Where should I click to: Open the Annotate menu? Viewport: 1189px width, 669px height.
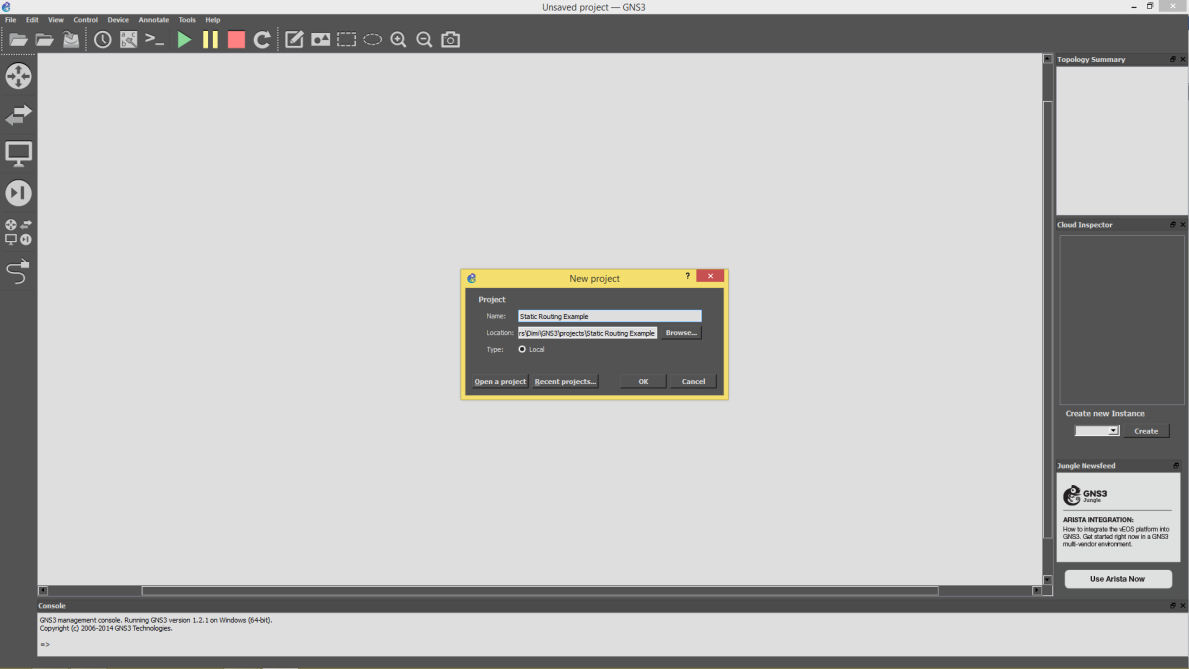click(x=154, y=20)
